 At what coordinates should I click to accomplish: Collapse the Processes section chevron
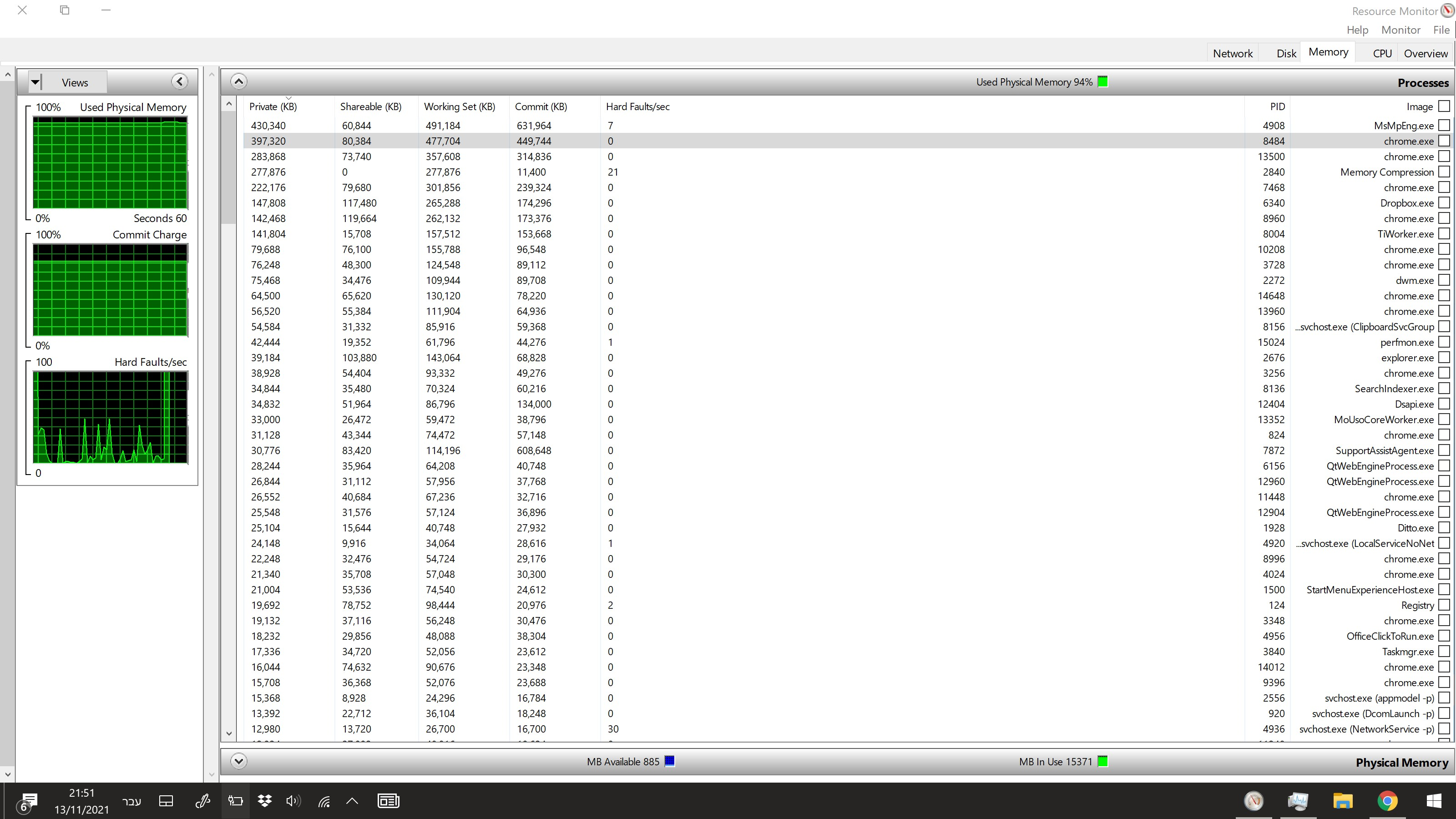238,82
